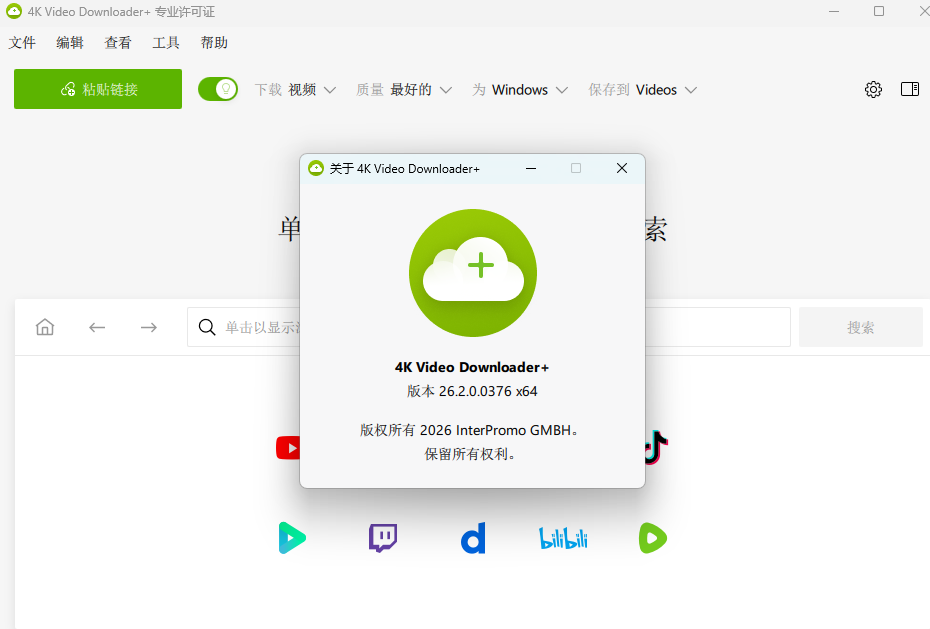Image resolution: width=930 pixels, height=629 pixels.
Task: Open the Rumble green play icon
Action: click(653, 538)
